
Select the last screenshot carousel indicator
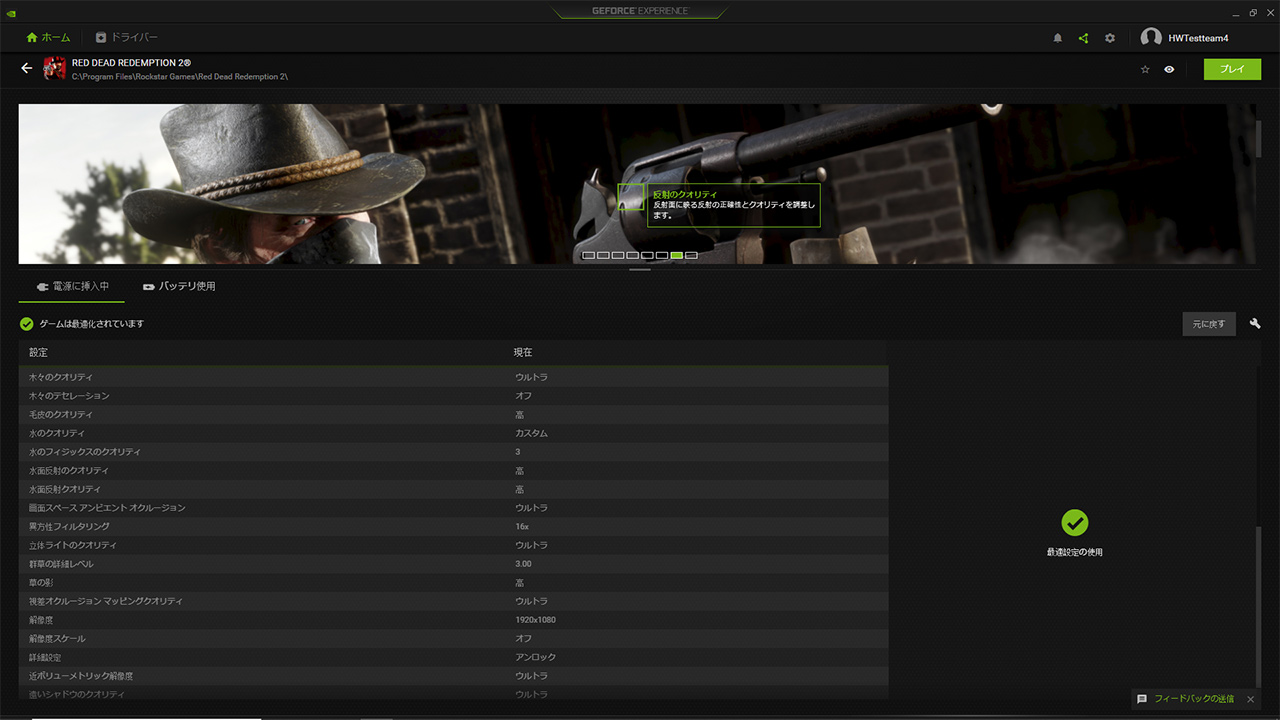pos(692,256)
